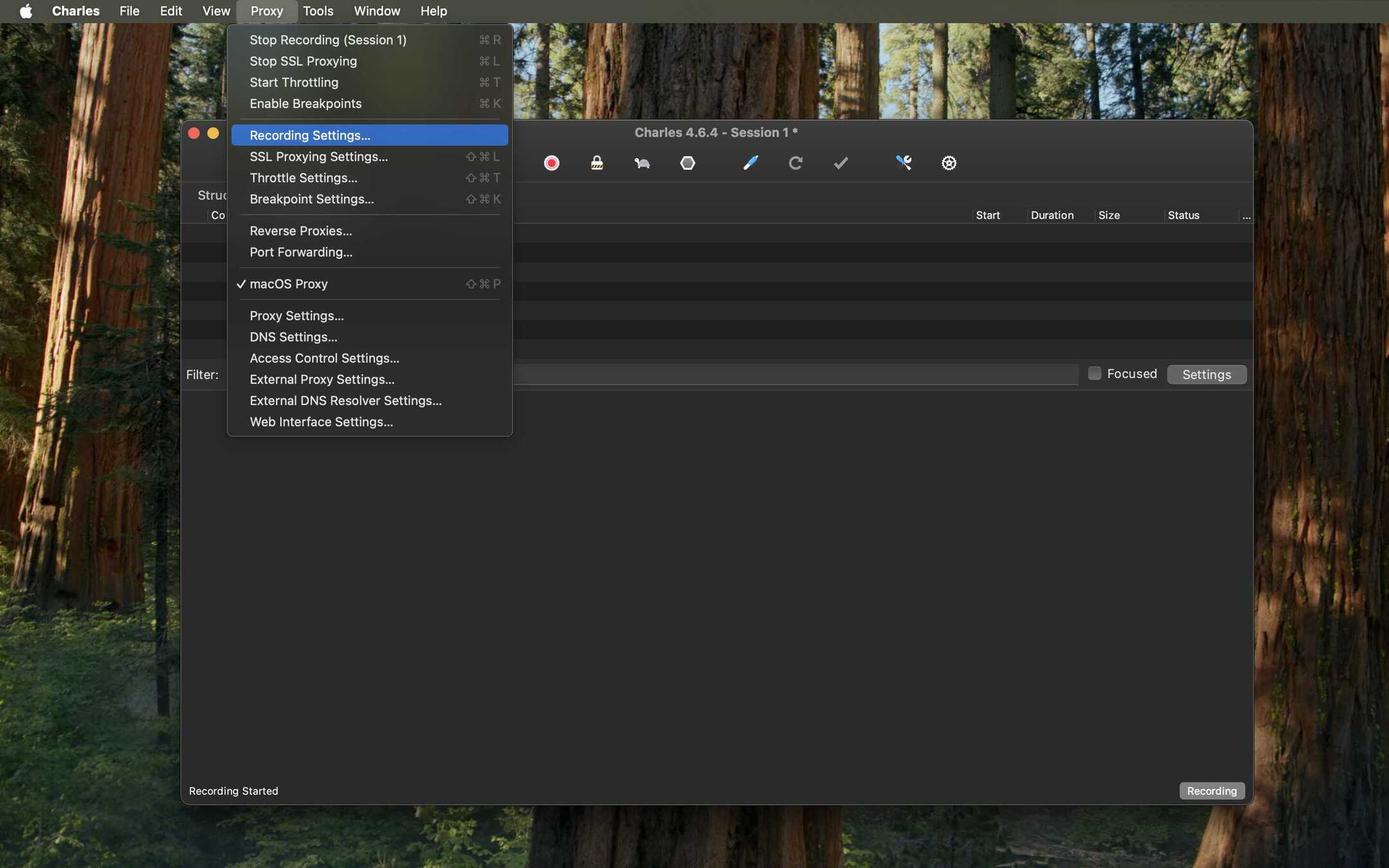The height and width of the screenshot is (868, 1389).
Task: Click the 'Recording Started' status text
Action: point(233,791)
